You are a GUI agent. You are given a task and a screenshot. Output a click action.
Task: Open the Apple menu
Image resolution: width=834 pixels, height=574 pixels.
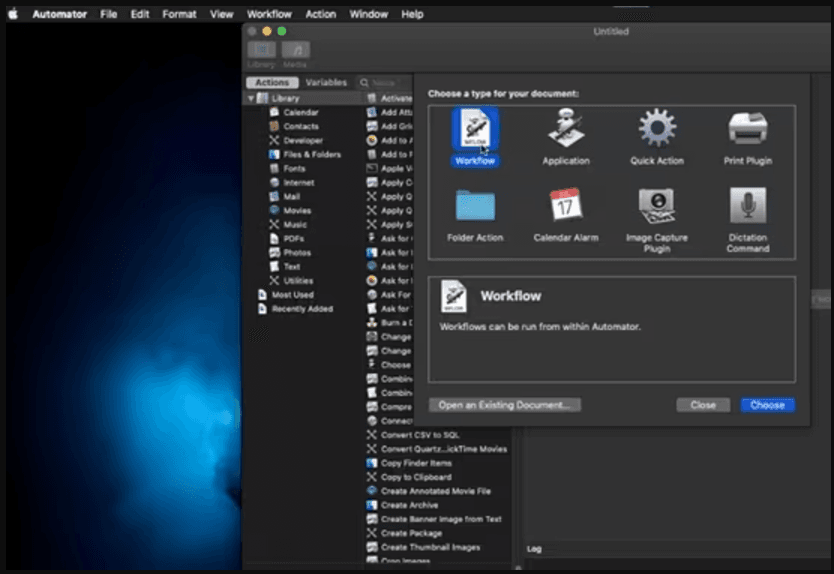[x=13, y=14]
